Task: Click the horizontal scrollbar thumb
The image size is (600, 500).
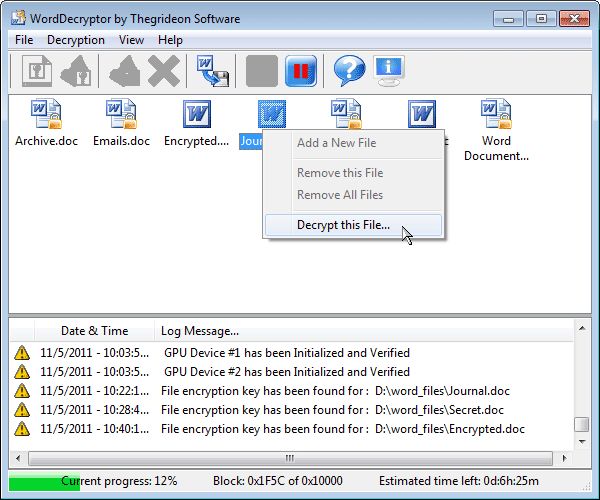Action: [290, 458]
